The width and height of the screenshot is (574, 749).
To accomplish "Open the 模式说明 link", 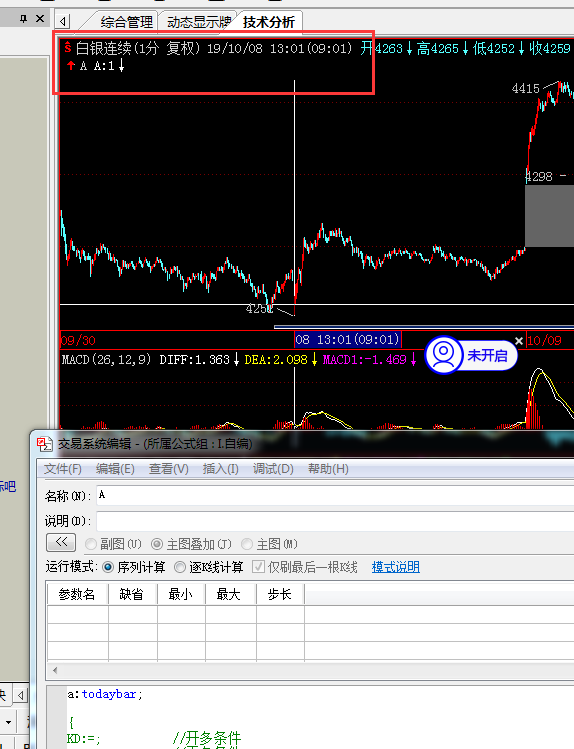I will click(x=395, y=567).
